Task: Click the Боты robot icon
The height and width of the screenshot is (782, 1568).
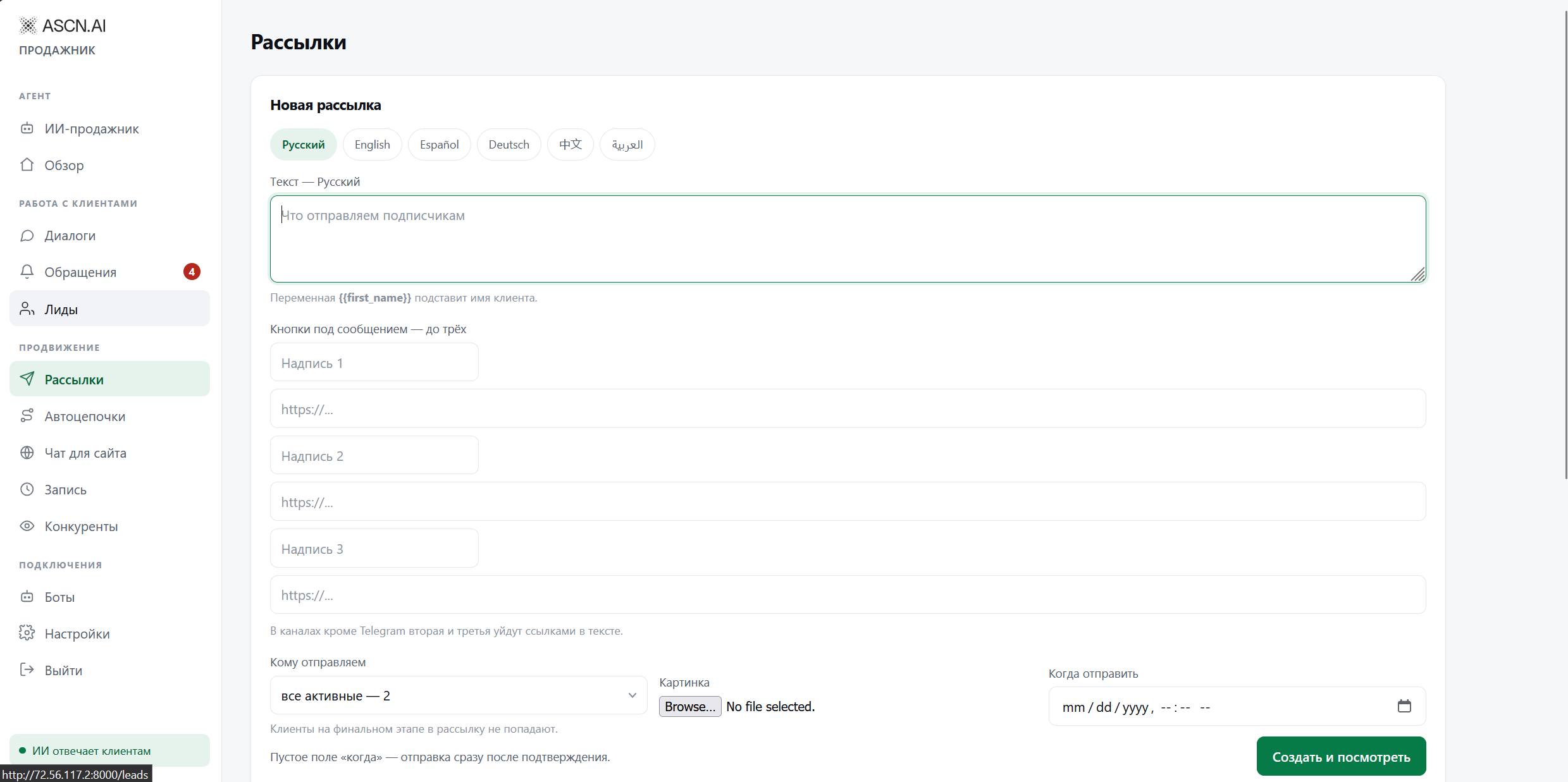Action: [x=27, y=597]
